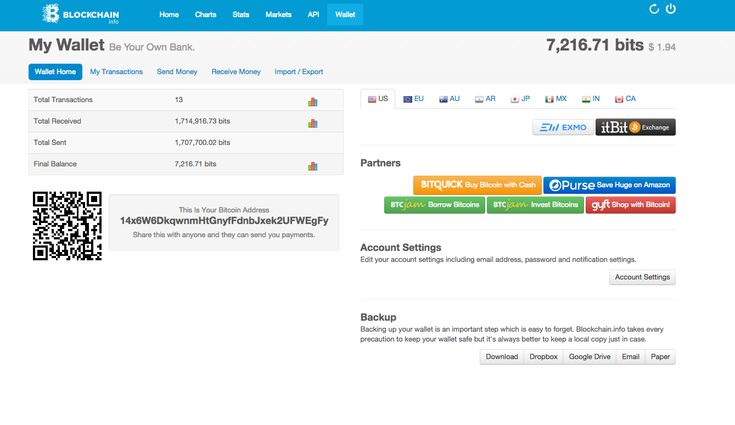Open the Final Balance chart icon
Screen dimensions: 735x425
tap(312, 164)
